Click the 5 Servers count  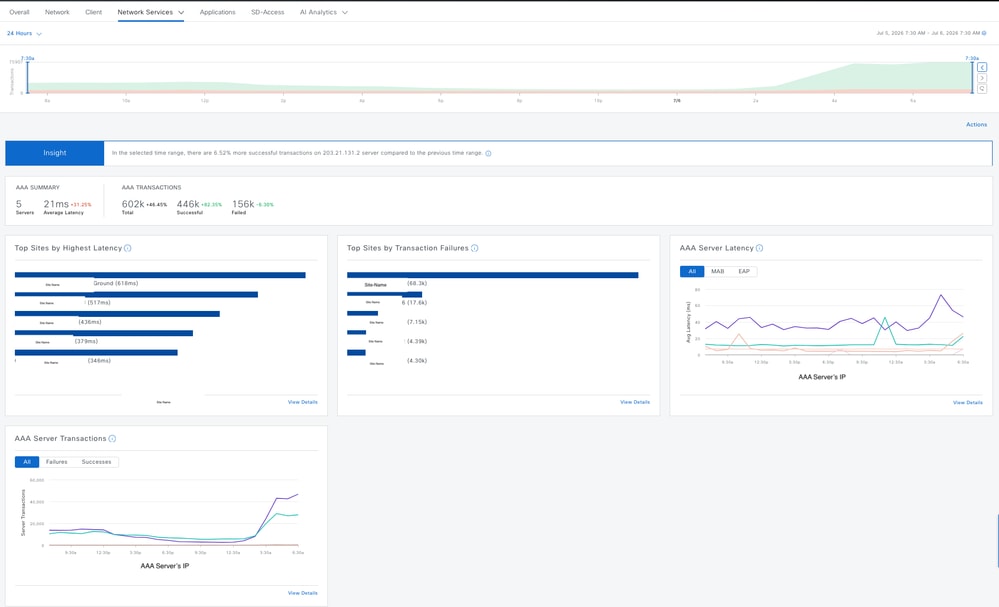click(19, 204)
